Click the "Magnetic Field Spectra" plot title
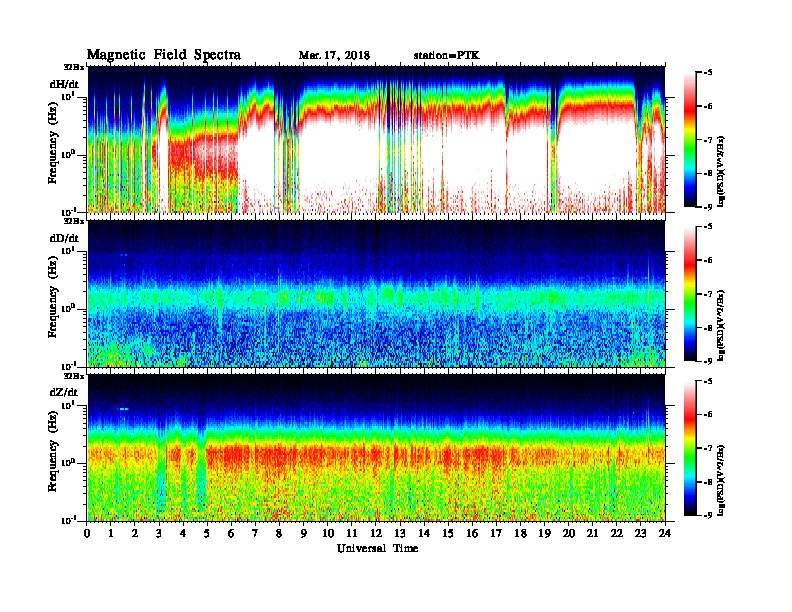The image size is (792, 612). 164,55
